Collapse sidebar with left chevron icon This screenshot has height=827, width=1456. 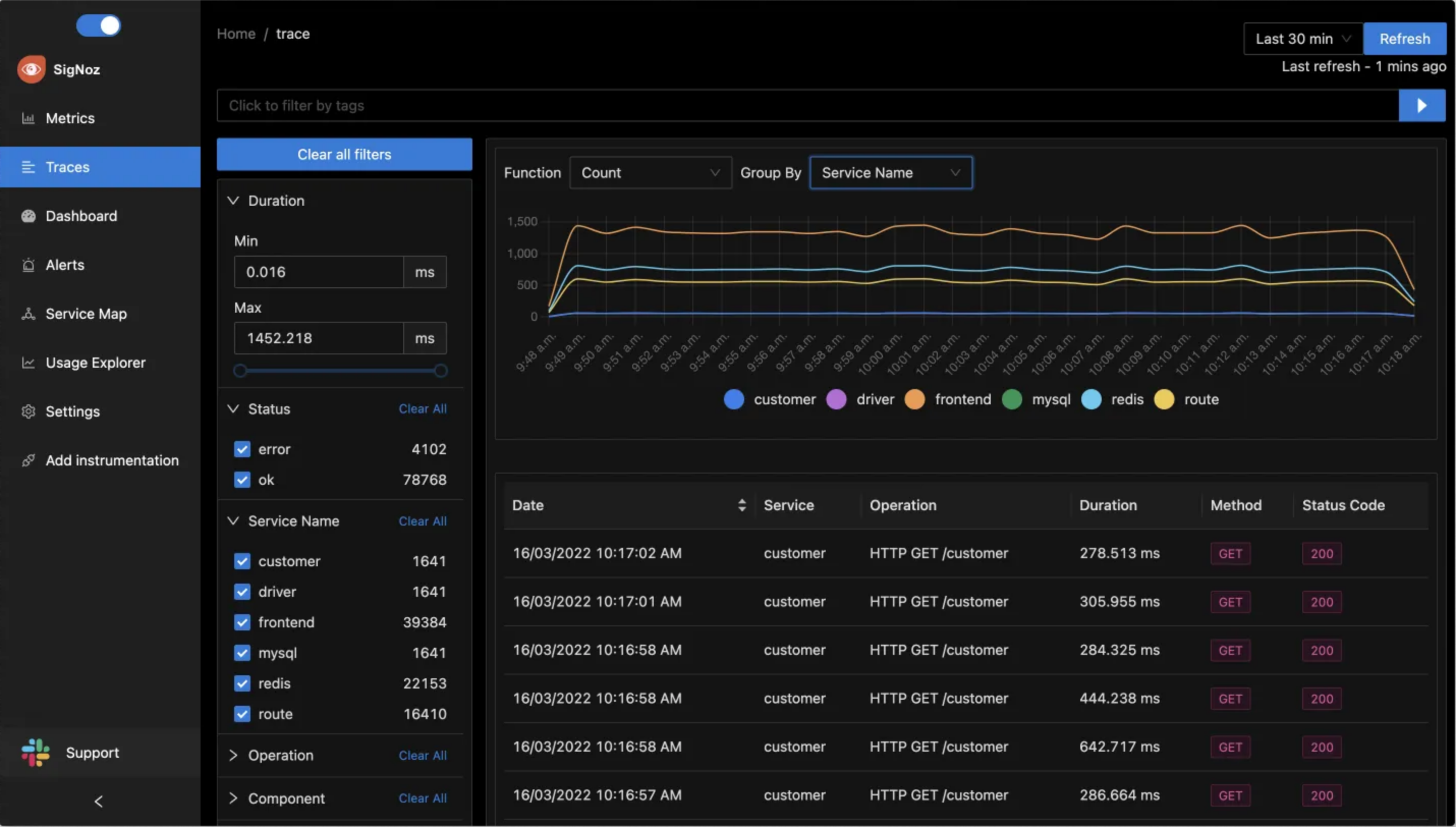point(99,802)
